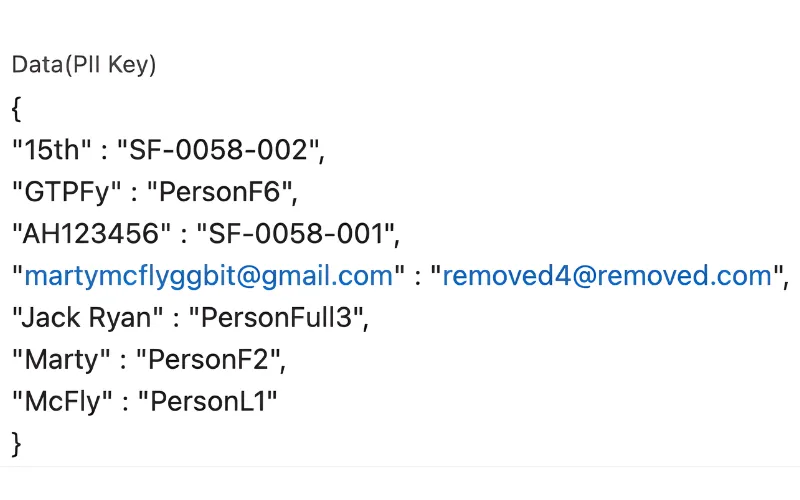
Task: Click the "Marty" key text
Action: pyautogui.click(x=61, y=360)
